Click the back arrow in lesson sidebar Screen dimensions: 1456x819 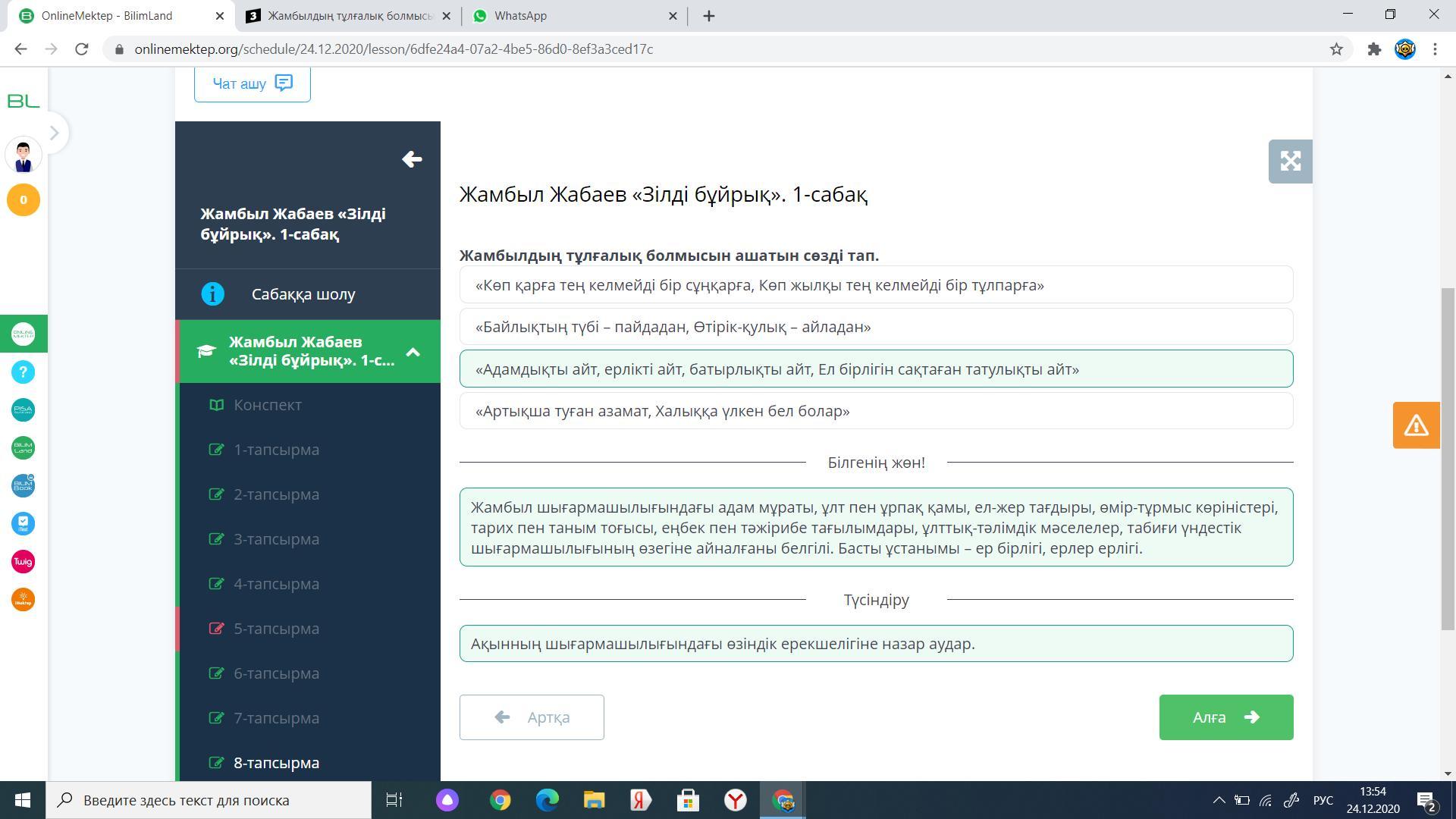click(x=412, y=159)
